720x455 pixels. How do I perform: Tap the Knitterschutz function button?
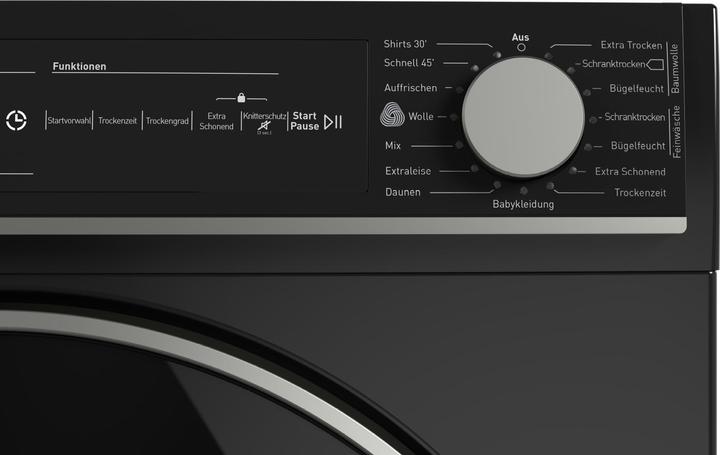click(264, 116)
